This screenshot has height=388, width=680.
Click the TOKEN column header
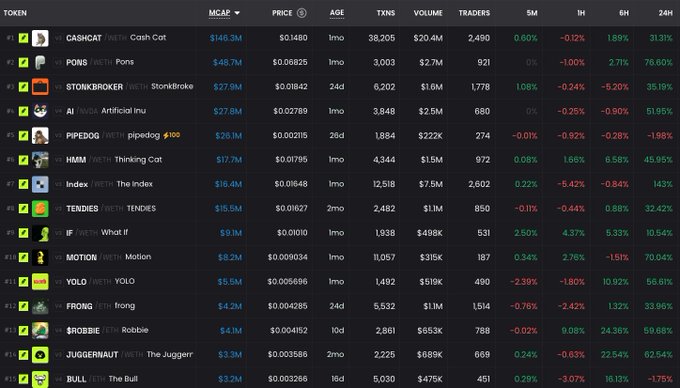(x=15, y=13)
